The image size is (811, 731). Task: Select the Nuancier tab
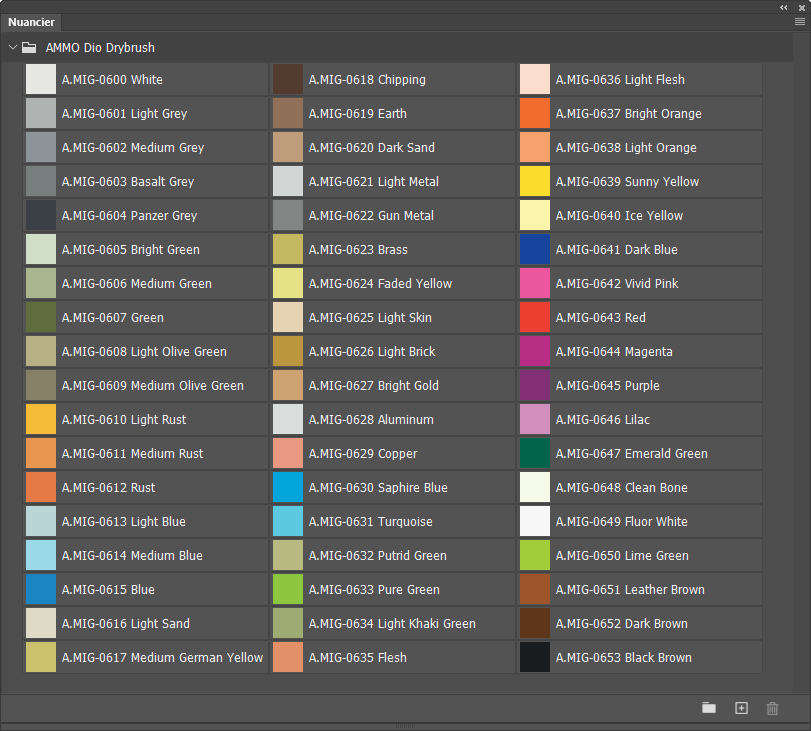pos(31,22)
